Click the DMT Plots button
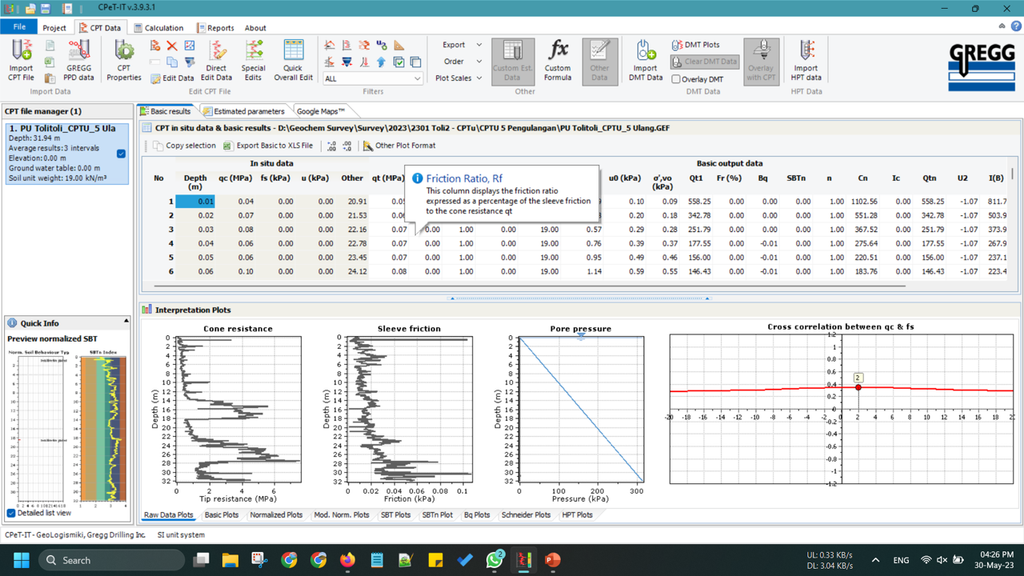Viewport: 1024px width, 576px height. (696, 45)
